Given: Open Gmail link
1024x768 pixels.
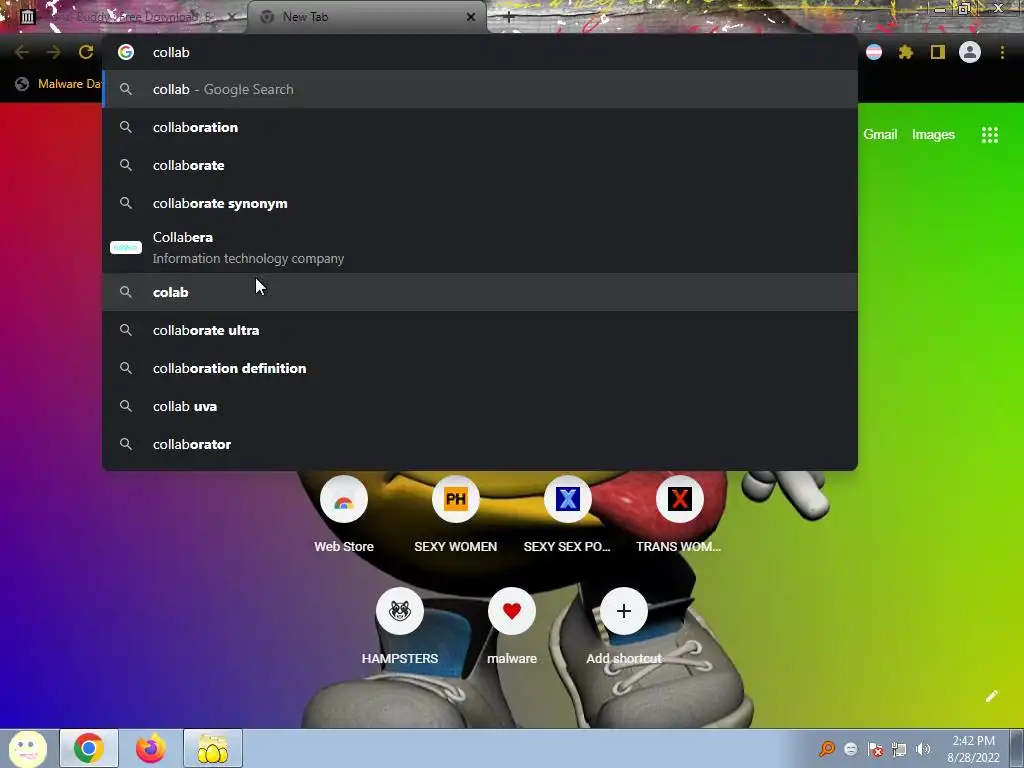Looking at the screenshot, I should click(x=880, y=135).
